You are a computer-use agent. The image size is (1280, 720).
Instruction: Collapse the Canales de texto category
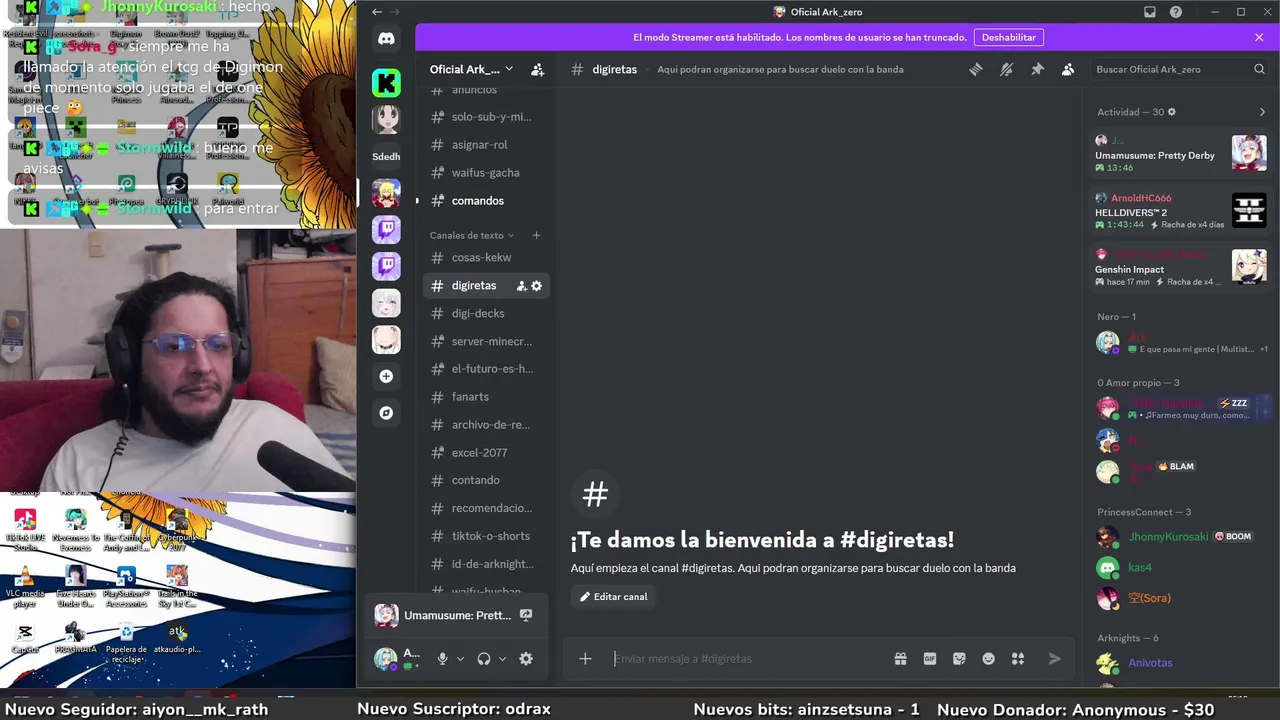(472, 235)
